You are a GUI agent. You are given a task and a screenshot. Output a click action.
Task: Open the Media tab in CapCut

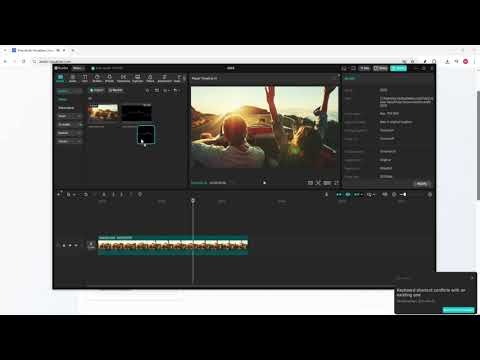pyautogui.click(x=60, y=78)
